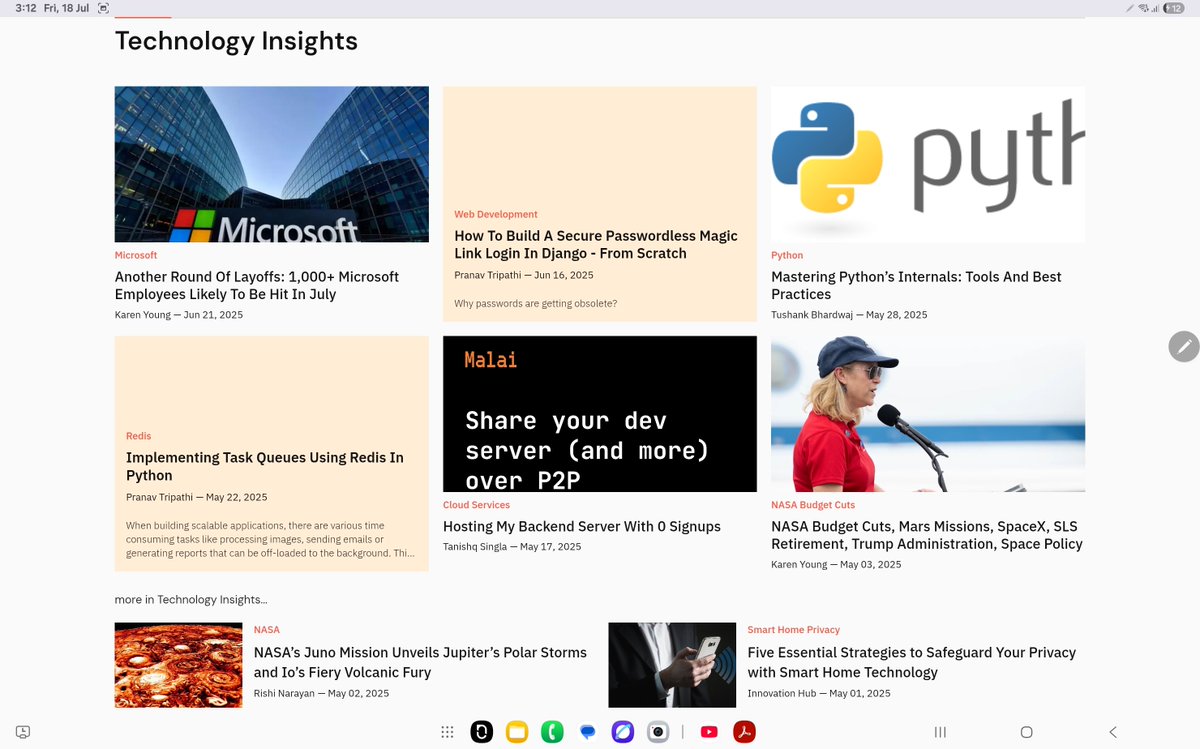Tap the floating pencil edit button
The width and height of the screenshot is (1200, 749).
click(1184, 346)
